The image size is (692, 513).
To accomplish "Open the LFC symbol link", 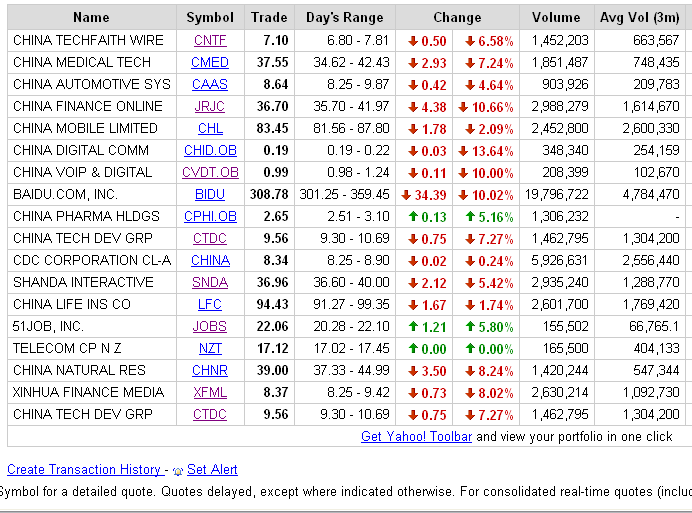I will click(210, 304).
